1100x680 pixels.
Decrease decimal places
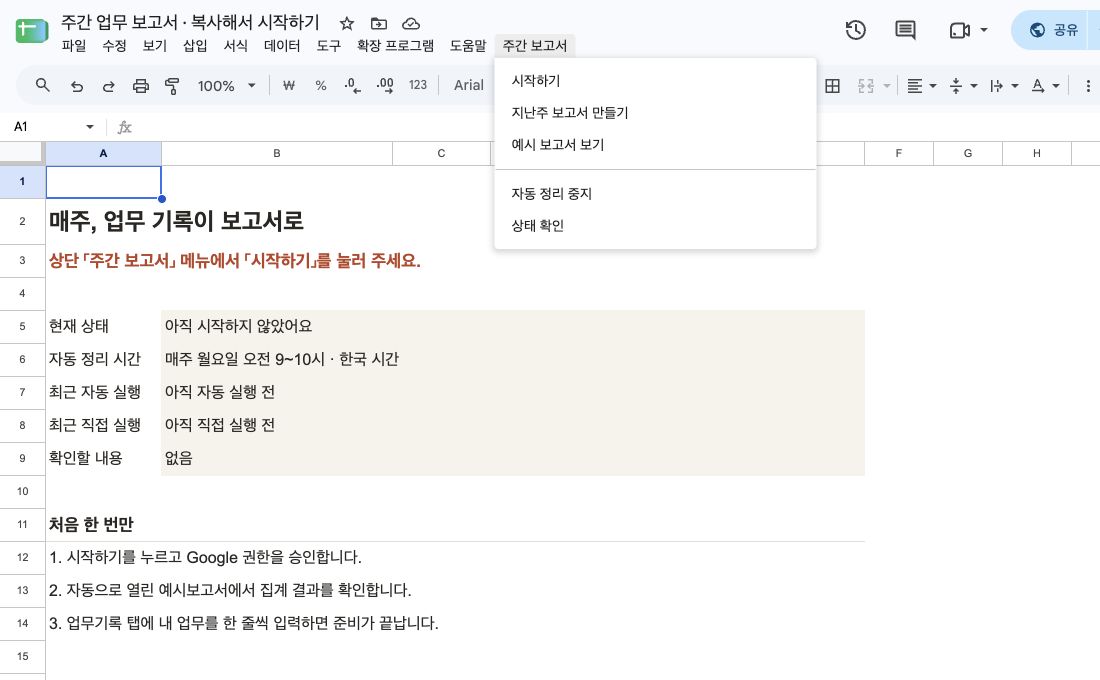pos(352,86)
